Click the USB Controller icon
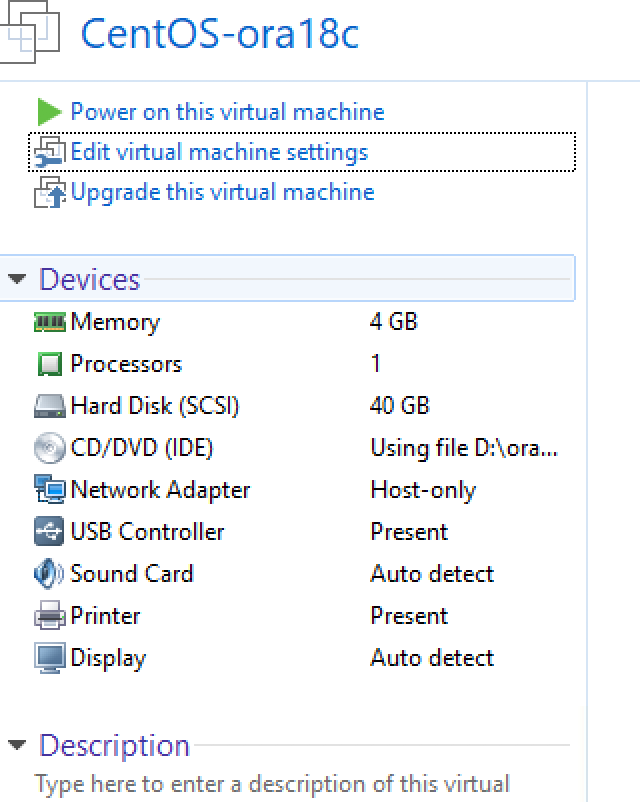640x802 pixels. 49,532
